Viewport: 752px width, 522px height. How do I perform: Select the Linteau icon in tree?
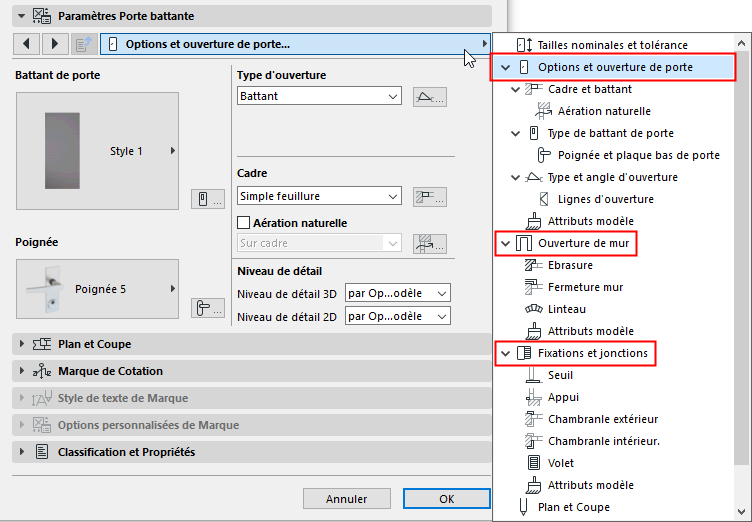(532, 309)
